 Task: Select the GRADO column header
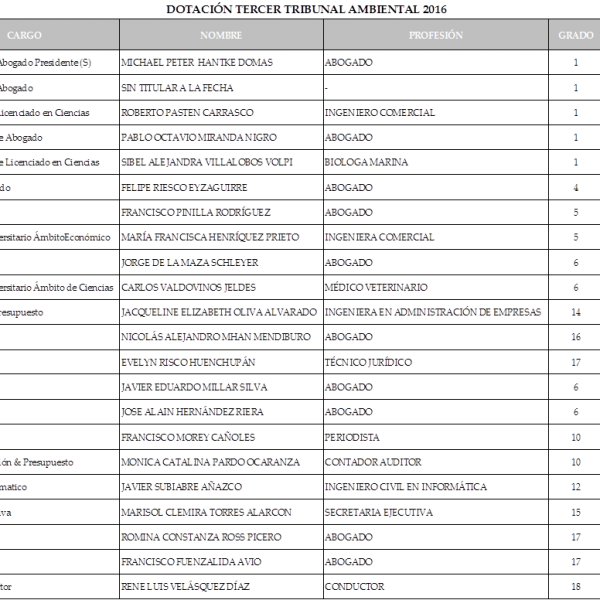point(575,35)
